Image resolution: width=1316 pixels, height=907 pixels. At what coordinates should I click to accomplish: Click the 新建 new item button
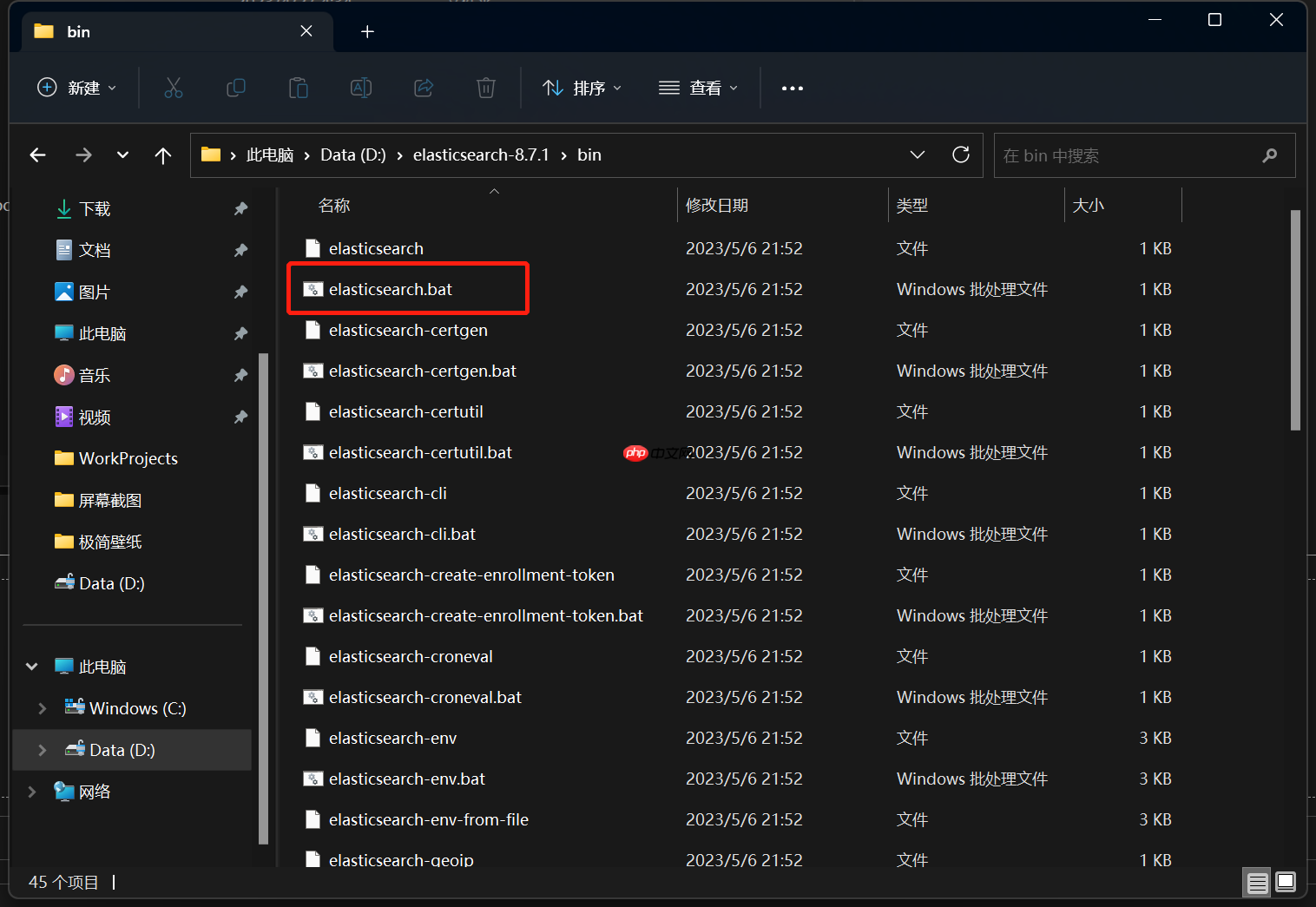76,88
